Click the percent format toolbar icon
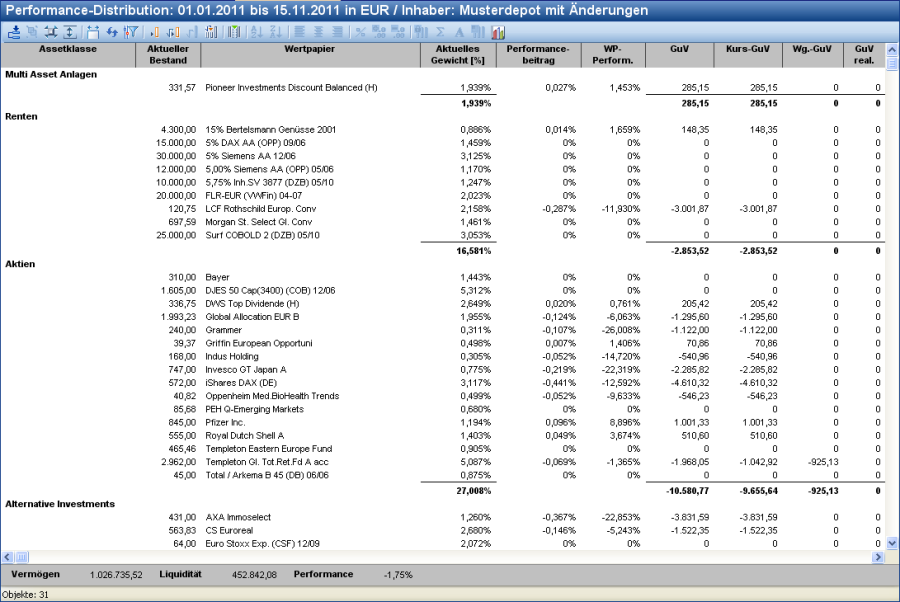Viewport: 900px width, 602px height. (360, 31)
